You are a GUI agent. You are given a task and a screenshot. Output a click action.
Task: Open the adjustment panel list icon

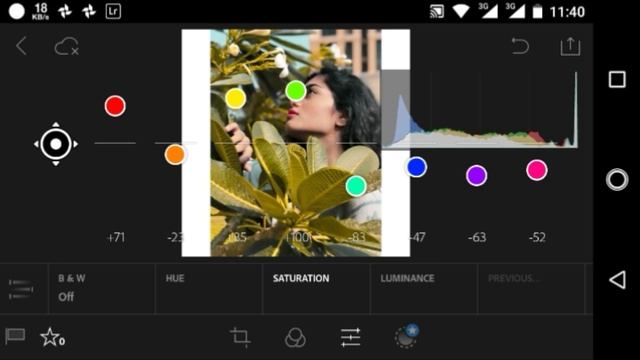click(x=21, y=289)
